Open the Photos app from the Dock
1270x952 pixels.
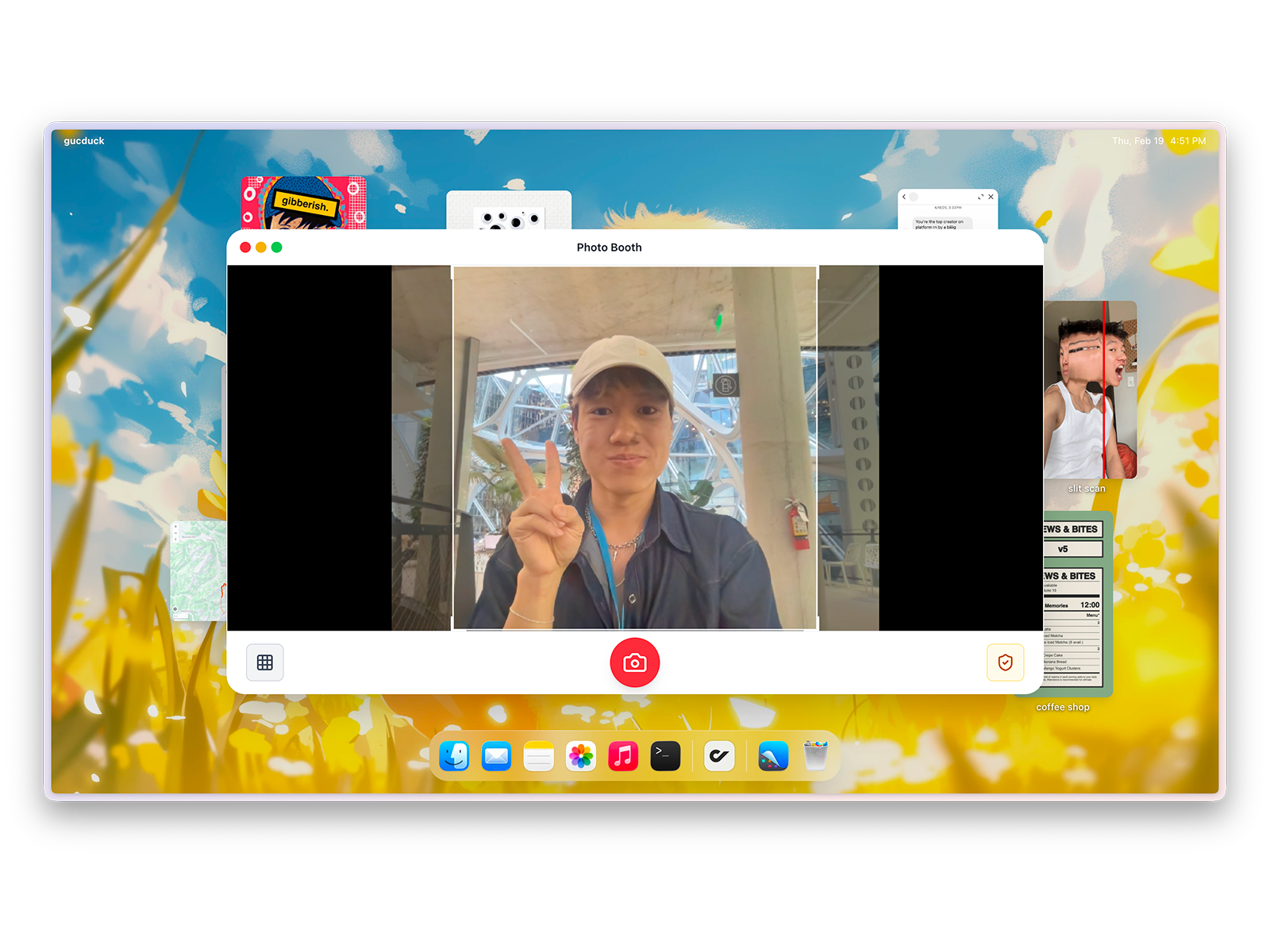click(580, 755)
